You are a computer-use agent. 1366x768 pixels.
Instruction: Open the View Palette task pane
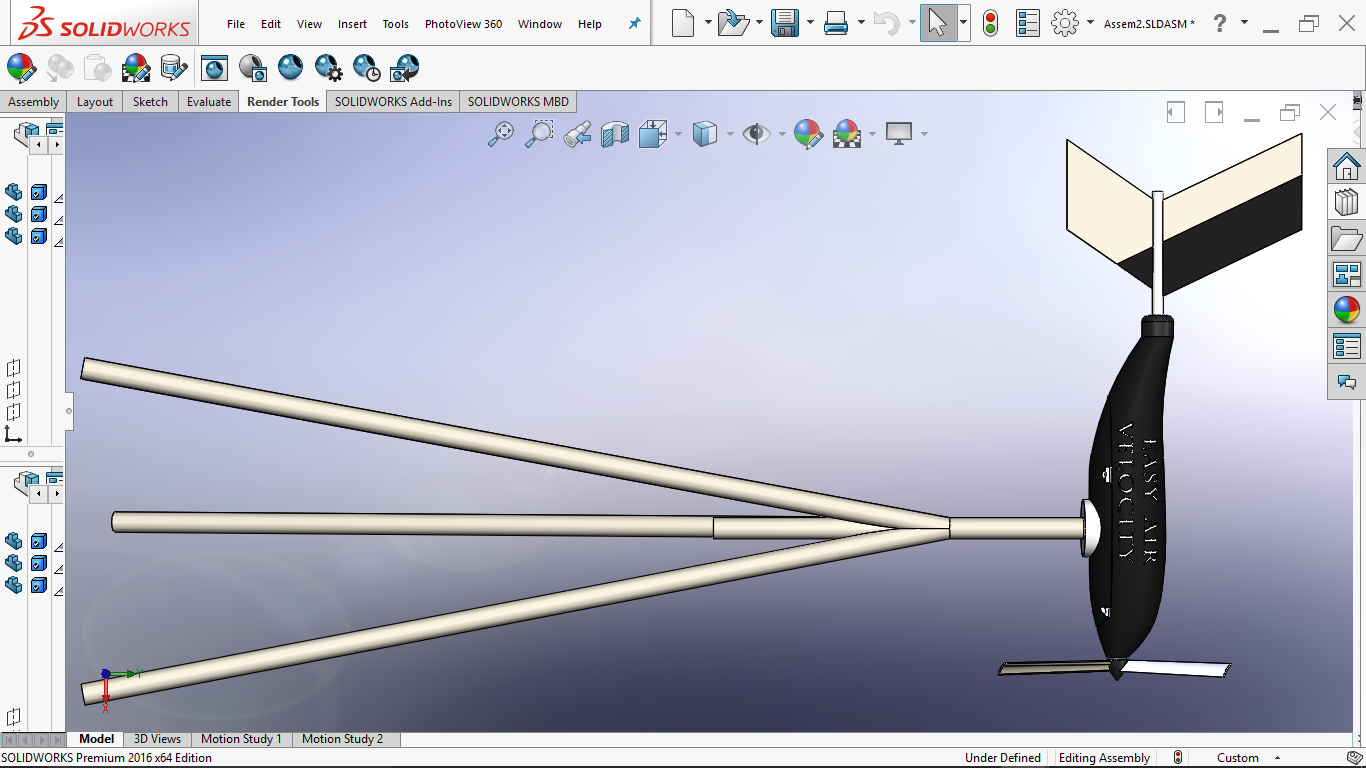click(x=1347, y=274)
